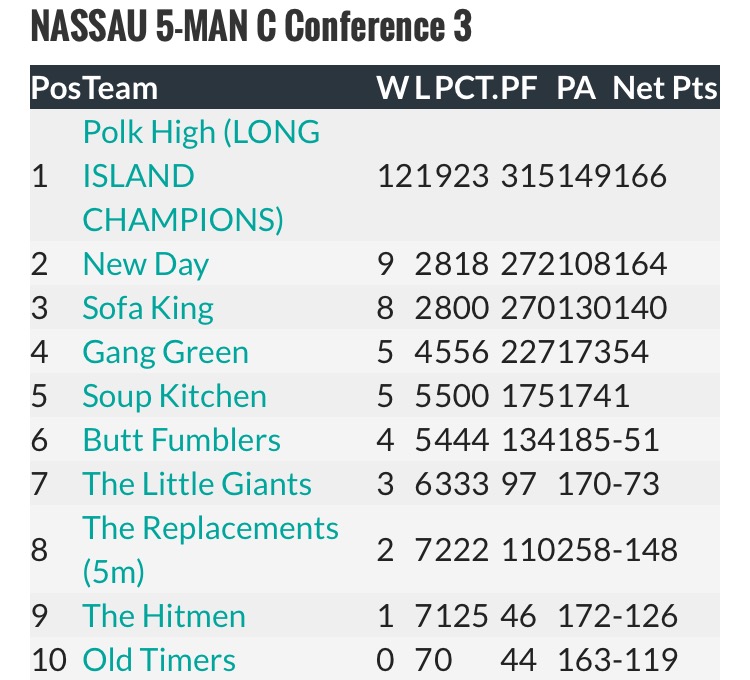The image size is (750, 680).
Task: Click the Net Pts column header
Action: pos(665,88)
